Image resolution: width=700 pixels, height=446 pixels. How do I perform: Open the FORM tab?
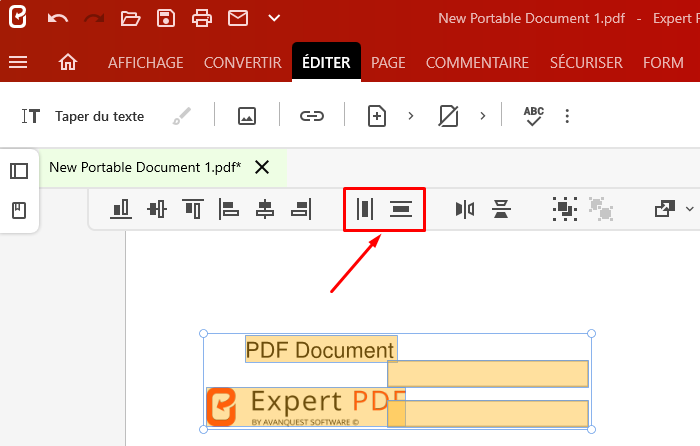click(x=663, y=63)
